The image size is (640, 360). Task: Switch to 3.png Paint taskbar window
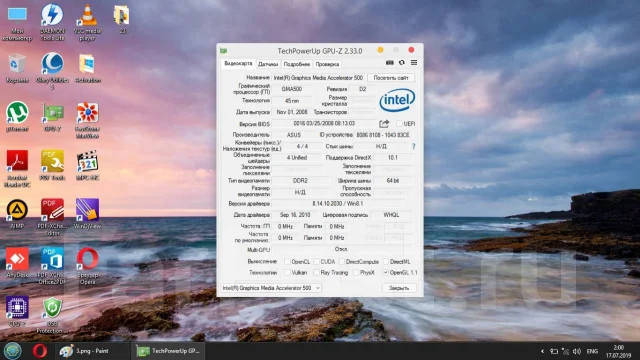pyautogui.click(x=92, y=351)
